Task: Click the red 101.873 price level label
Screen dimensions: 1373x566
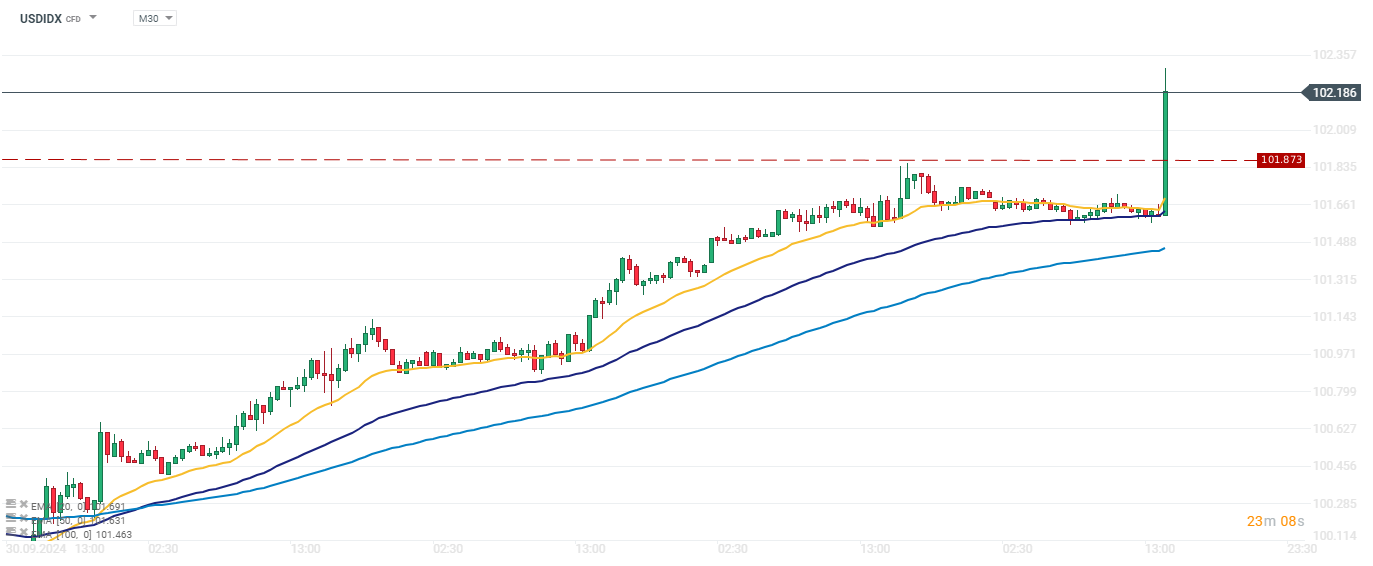Action: pyautogui.click(x=1281, y=160)
